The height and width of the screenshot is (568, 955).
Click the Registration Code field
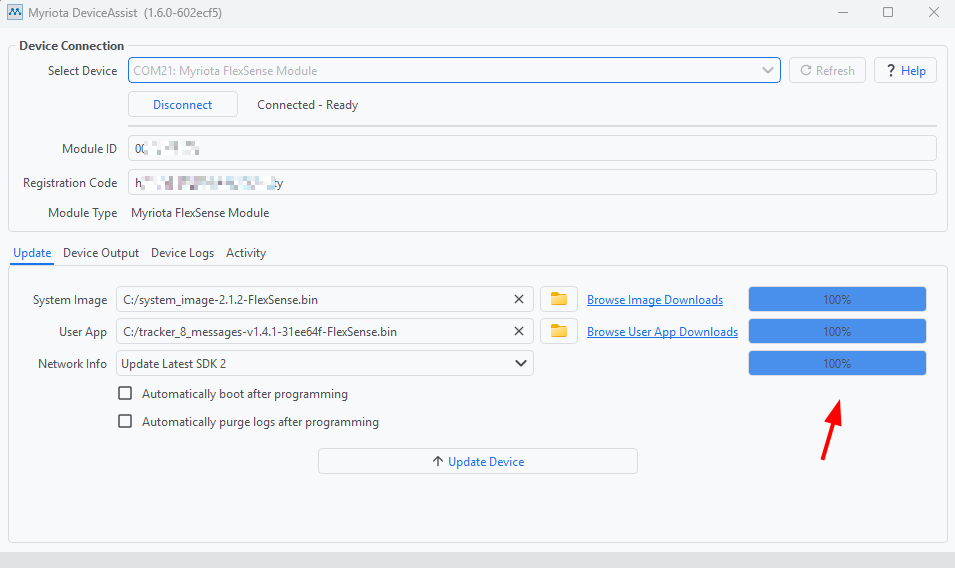click(x=532, y=182)
